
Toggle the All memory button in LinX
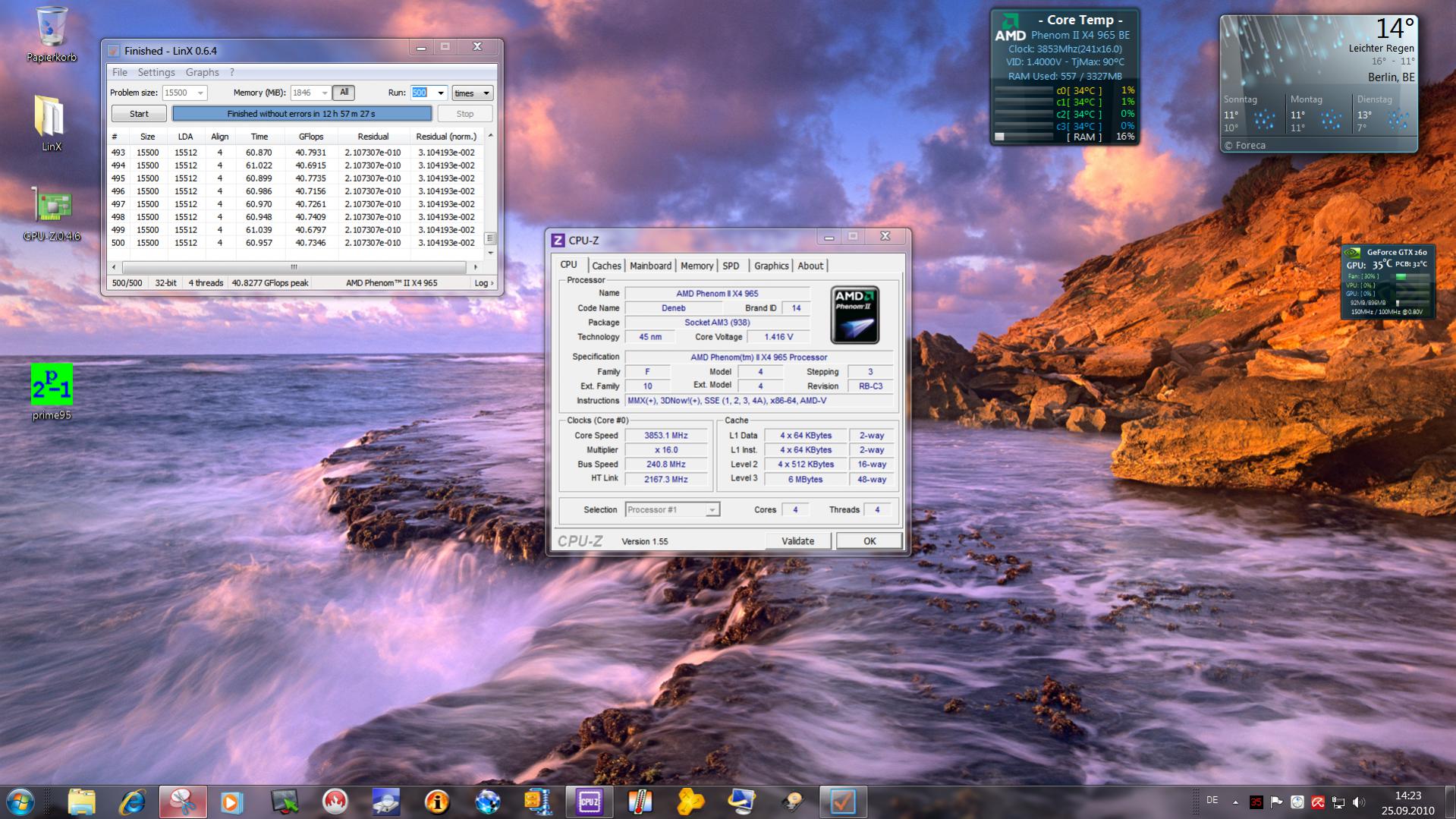(344, 93)
